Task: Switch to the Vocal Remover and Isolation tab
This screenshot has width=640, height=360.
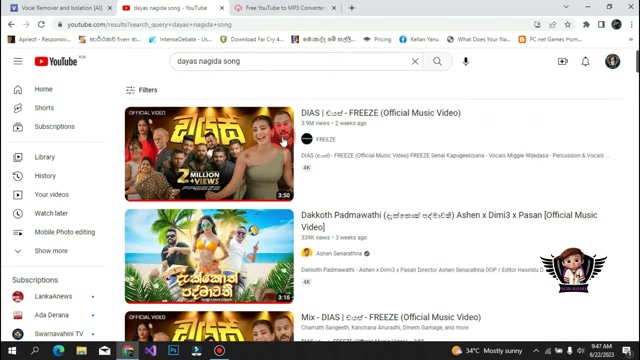Action: coord(61,8)
